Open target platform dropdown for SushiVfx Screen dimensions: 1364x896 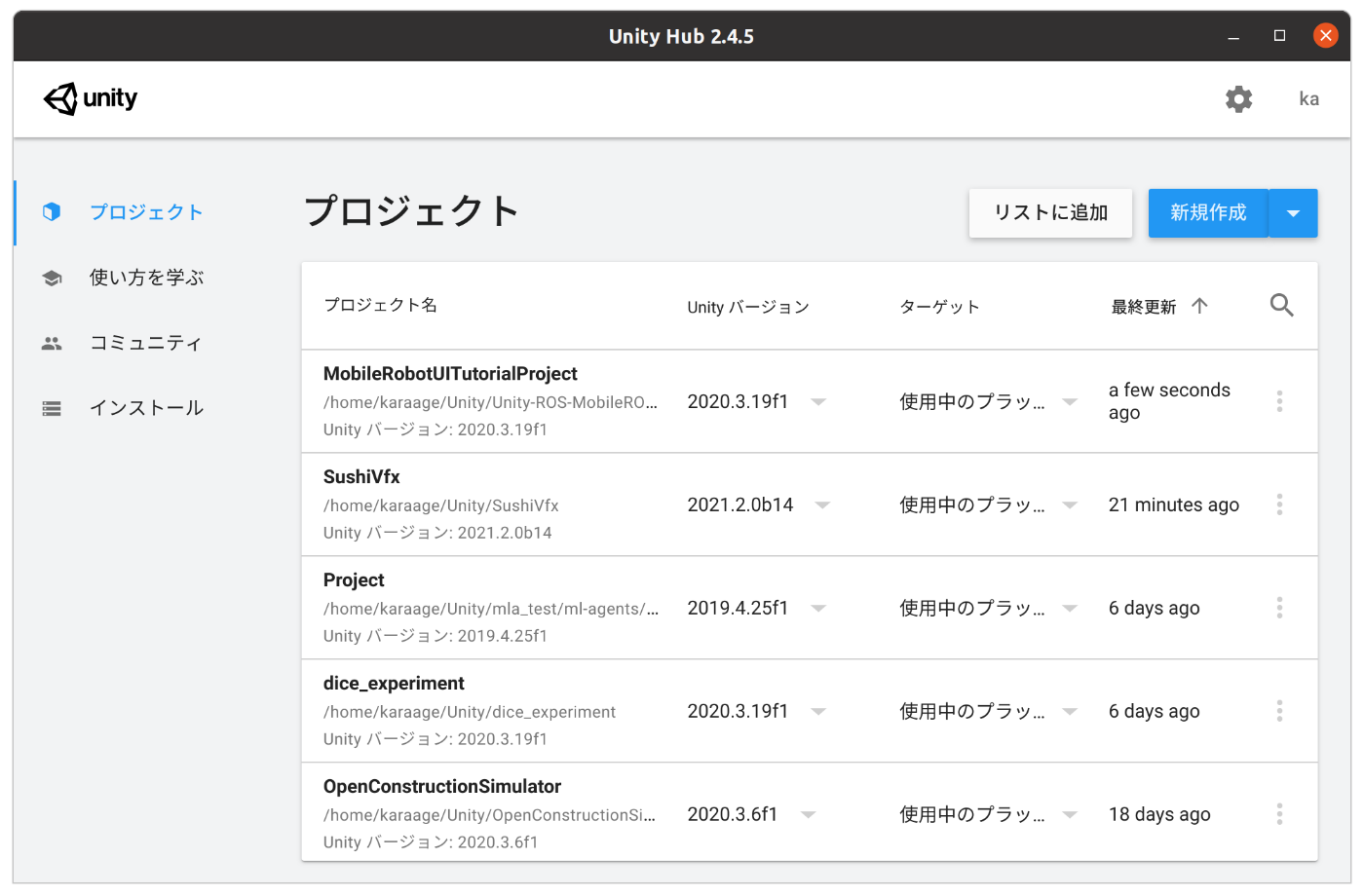click(x=1070, y=504)
